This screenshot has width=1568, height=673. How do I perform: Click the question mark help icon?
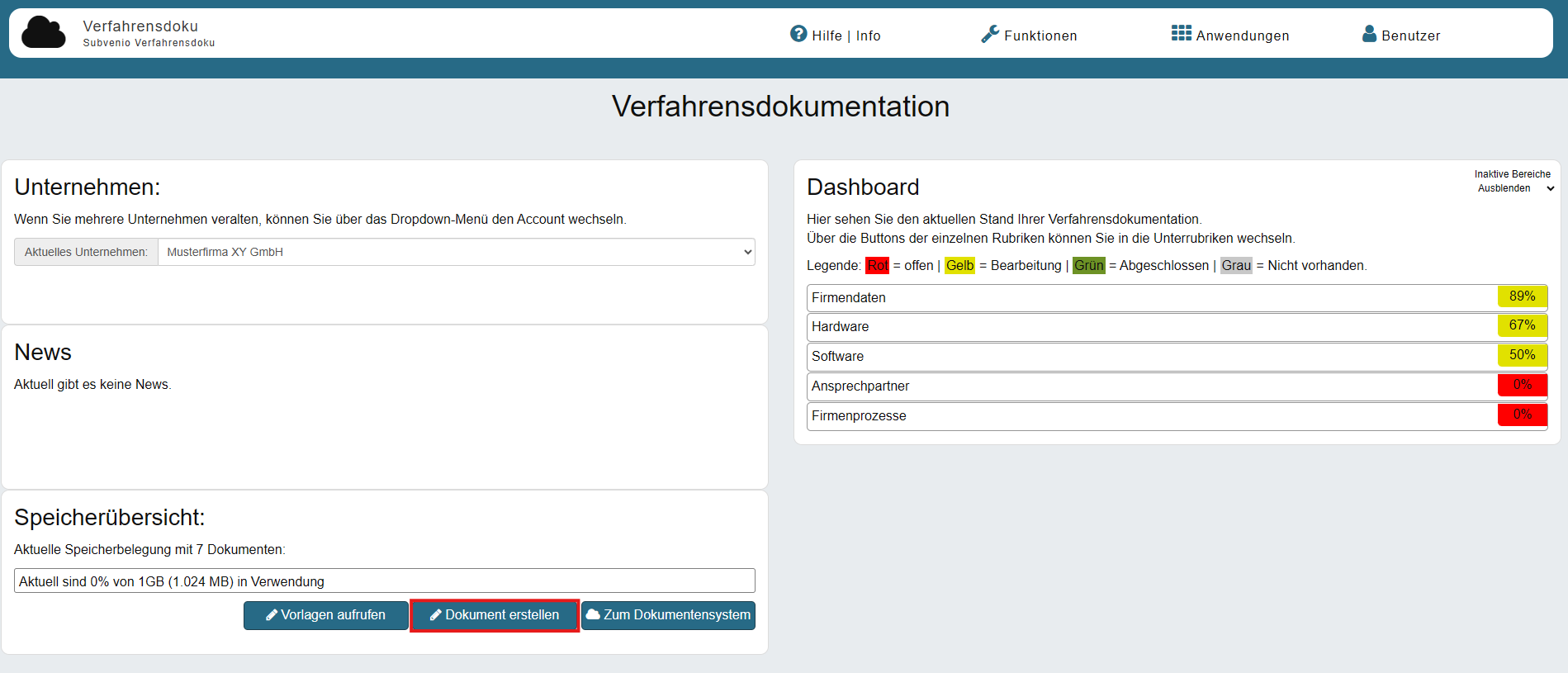[798, 34]
